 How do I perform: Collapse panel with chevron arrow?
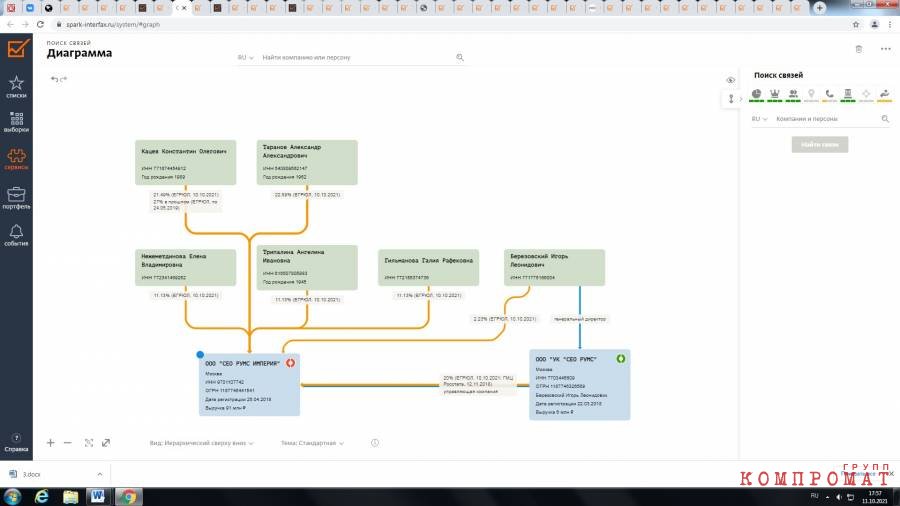[x=740, y=99]
